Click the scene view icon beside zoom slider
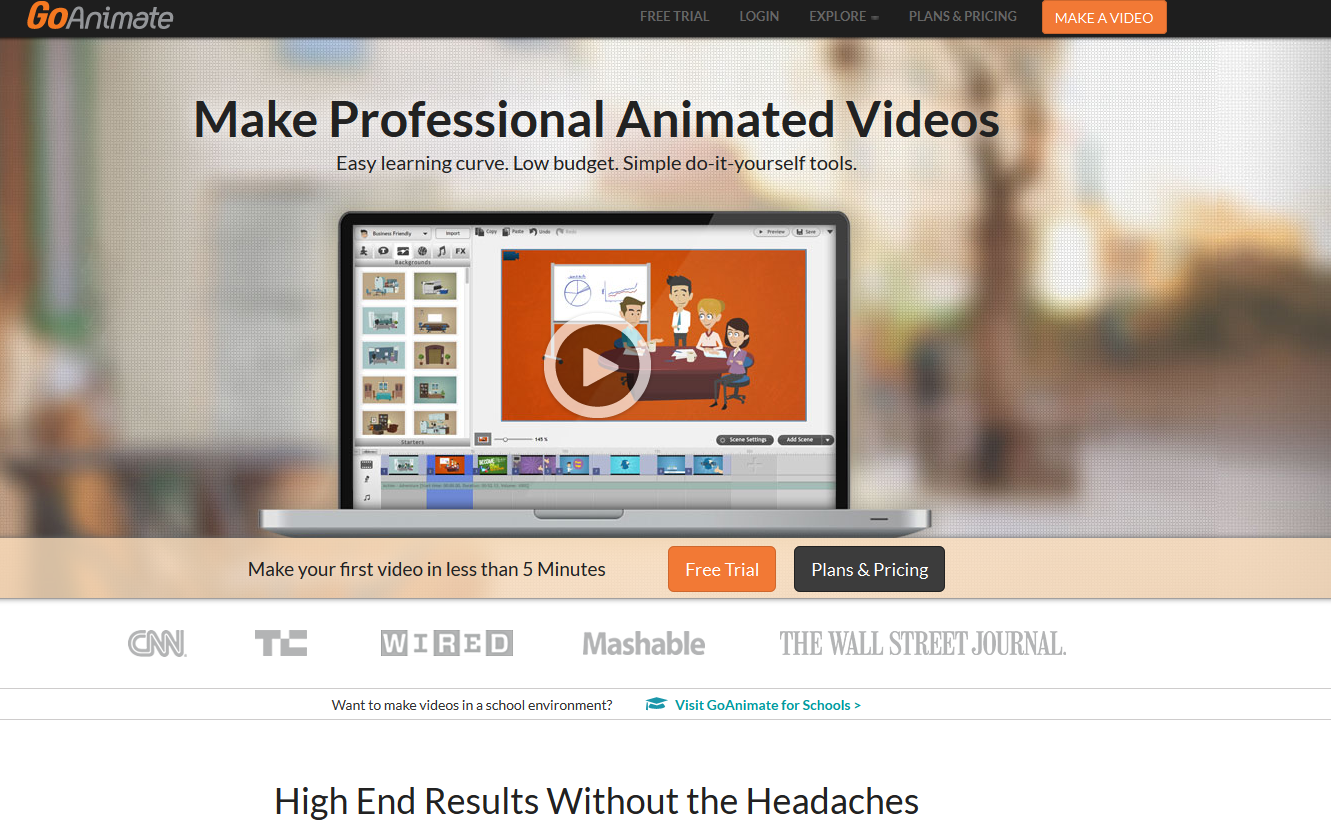 pos(483,439)
